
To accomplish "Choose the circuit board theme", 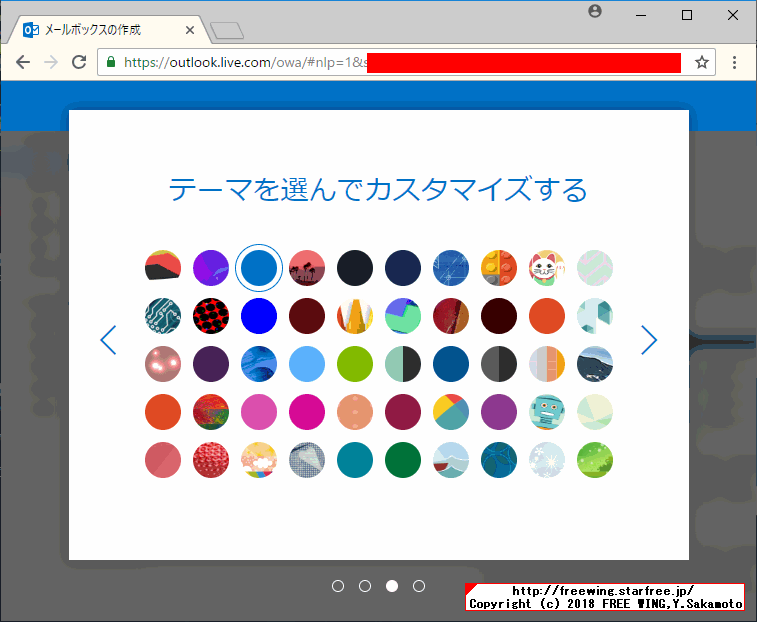I will click(x=163, y=316).
